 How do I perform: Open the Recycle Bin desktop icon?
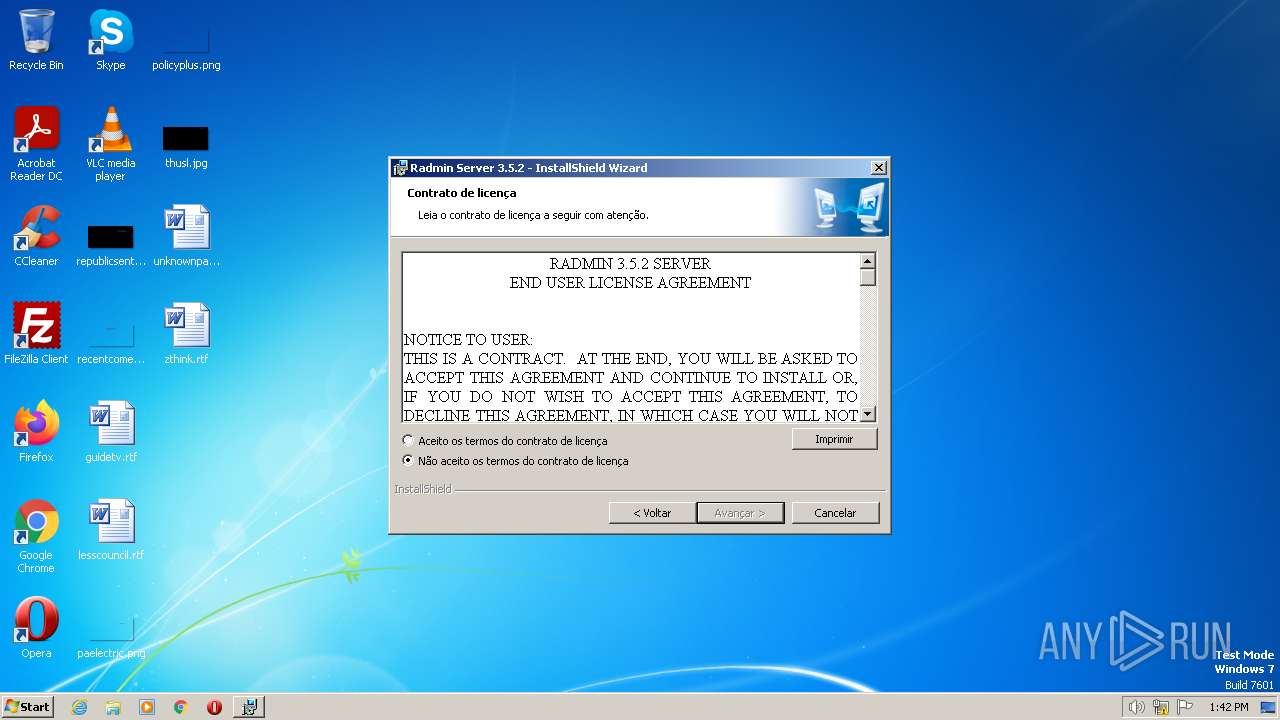click(36, 40)
